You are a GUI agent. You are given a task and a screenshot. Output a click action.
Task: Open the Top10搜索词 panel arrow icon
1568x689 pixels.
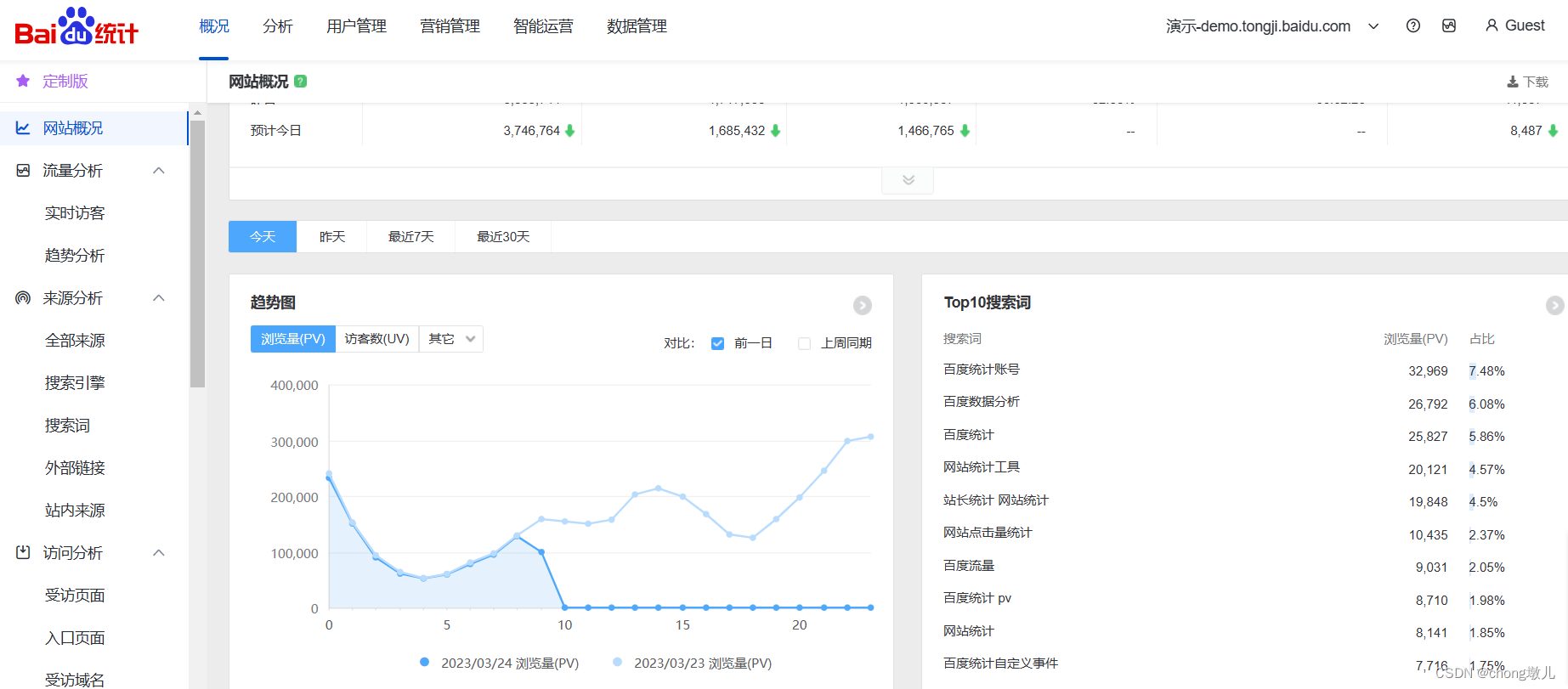tap(1554, 305)
